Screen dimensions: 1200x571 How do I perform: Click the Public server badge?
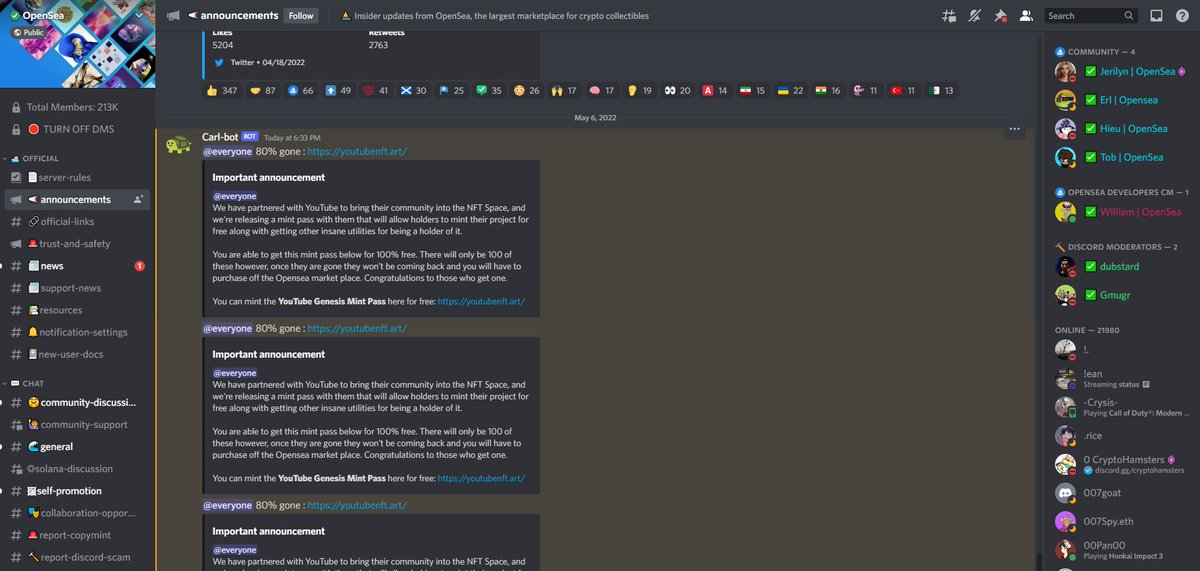(30, 32)
